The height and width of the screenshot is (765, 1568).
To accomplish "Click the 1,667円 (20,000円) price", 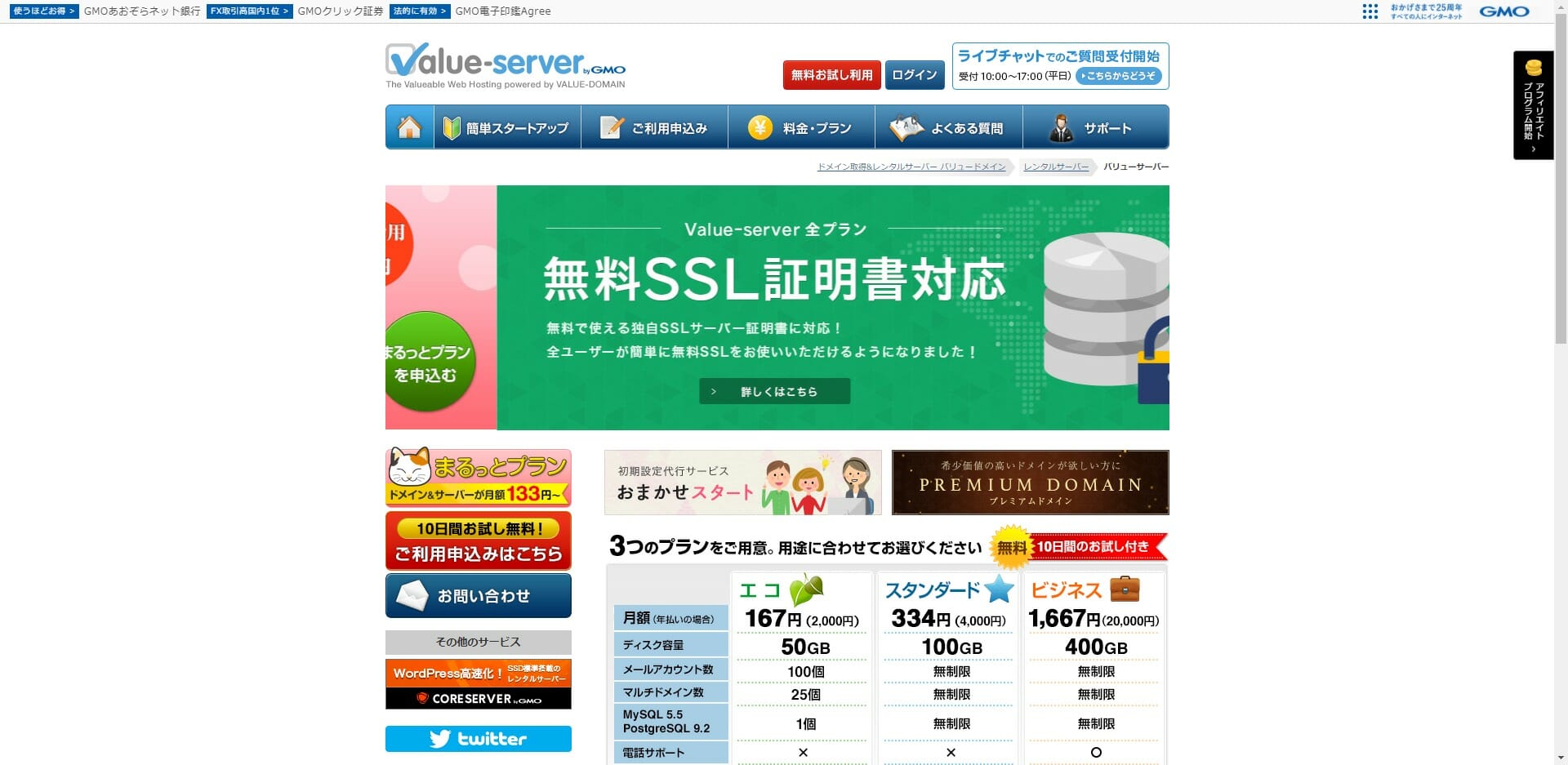I will point(1094,619).
